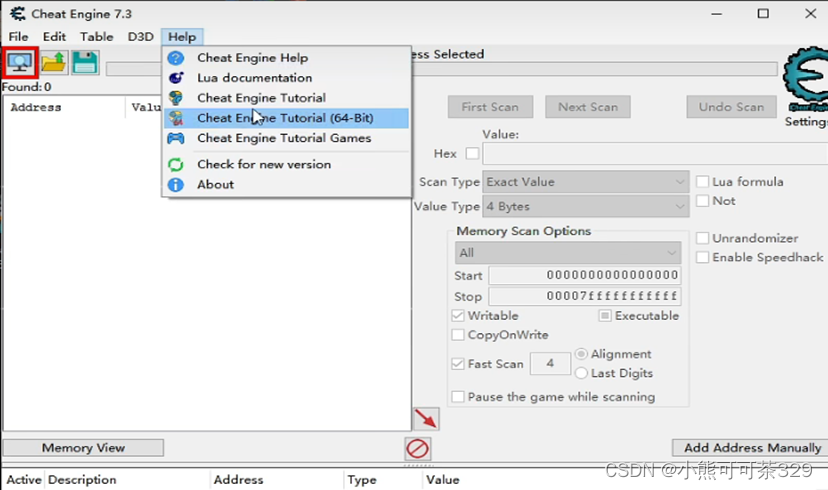Click the Cheat Engine title bar icon
Viewport: 828px width, 490px height.
[17, 14]
